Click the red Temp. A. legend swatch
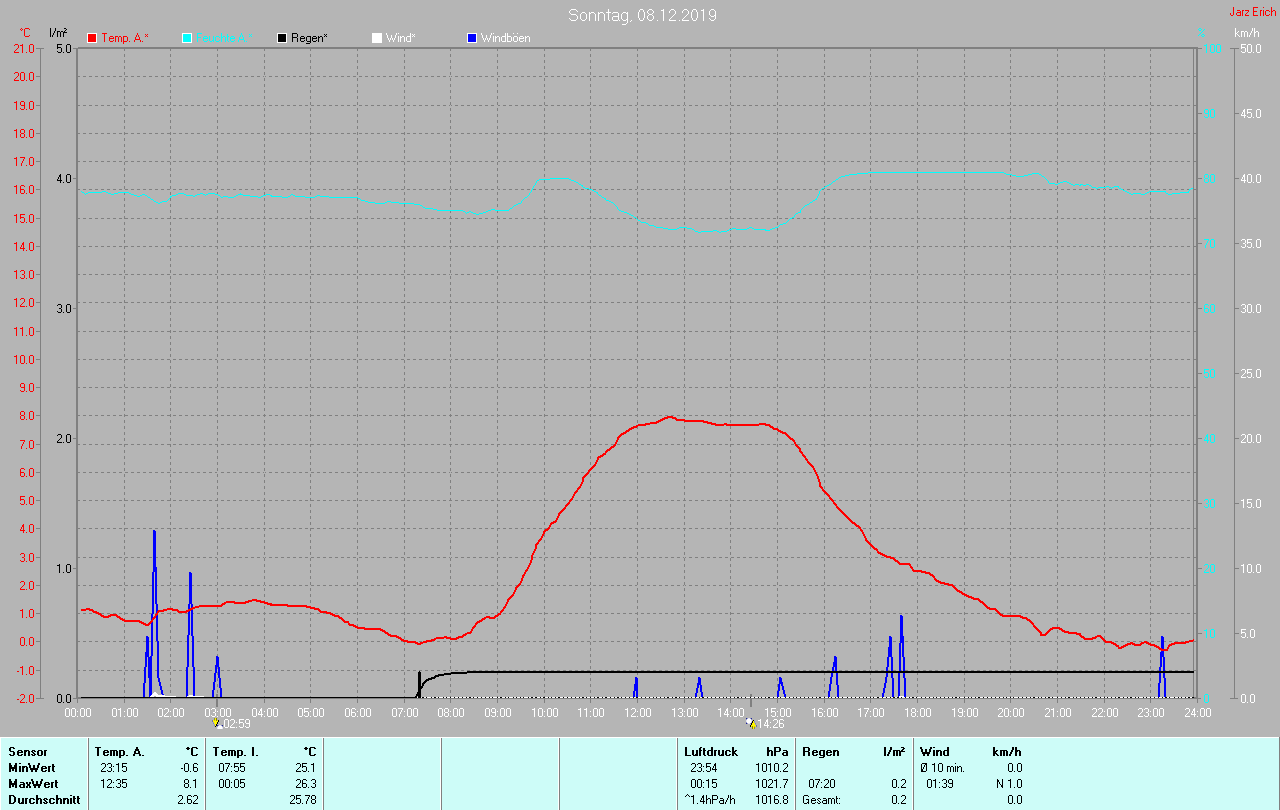Screen dimensions: 1280x810 pyautogui.click(x=92, y=38)
